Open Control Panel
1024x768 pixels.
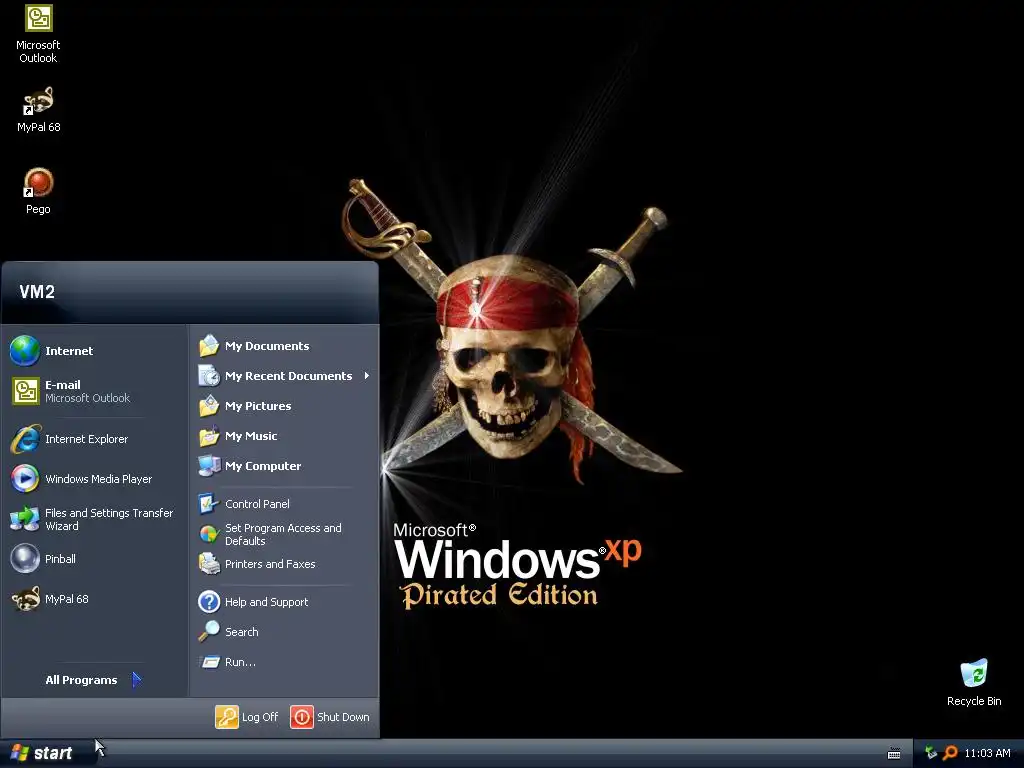pos(284,504)
